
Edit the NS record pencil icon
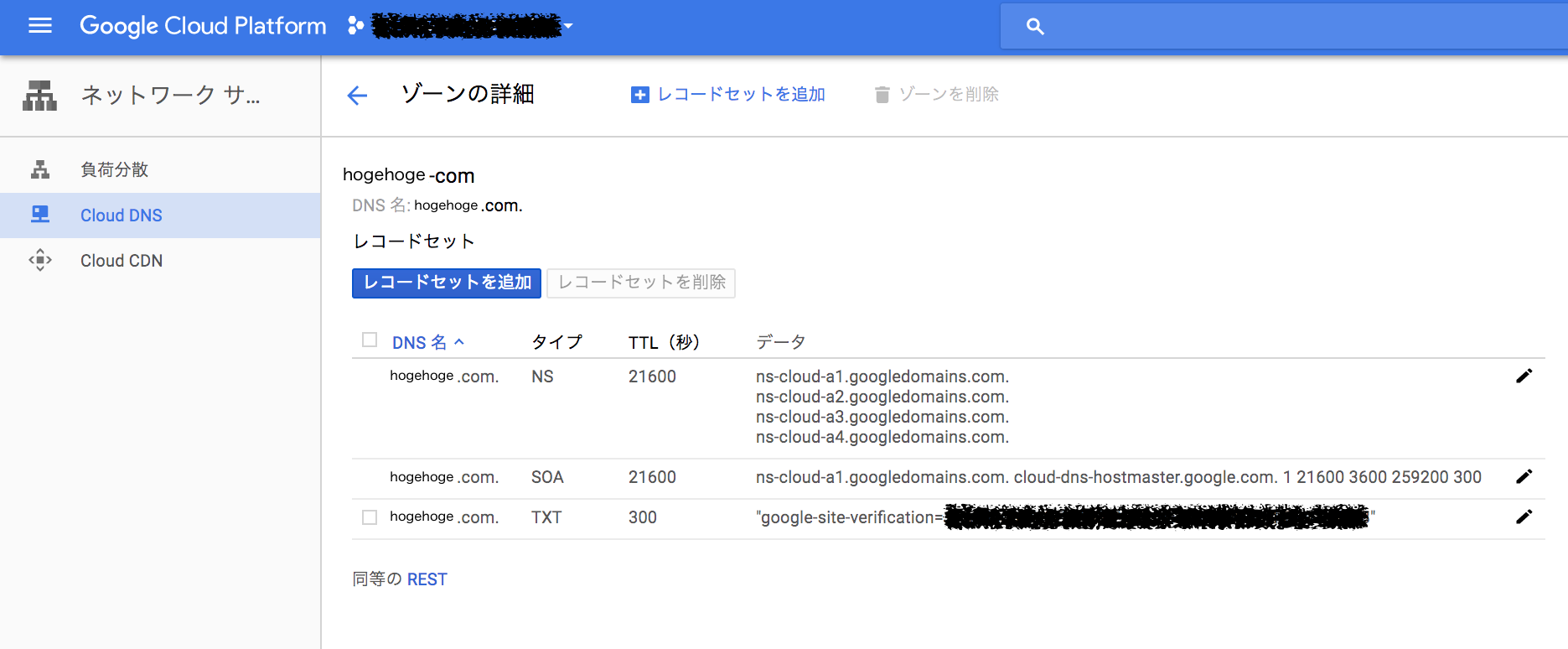click(1524, 376)
